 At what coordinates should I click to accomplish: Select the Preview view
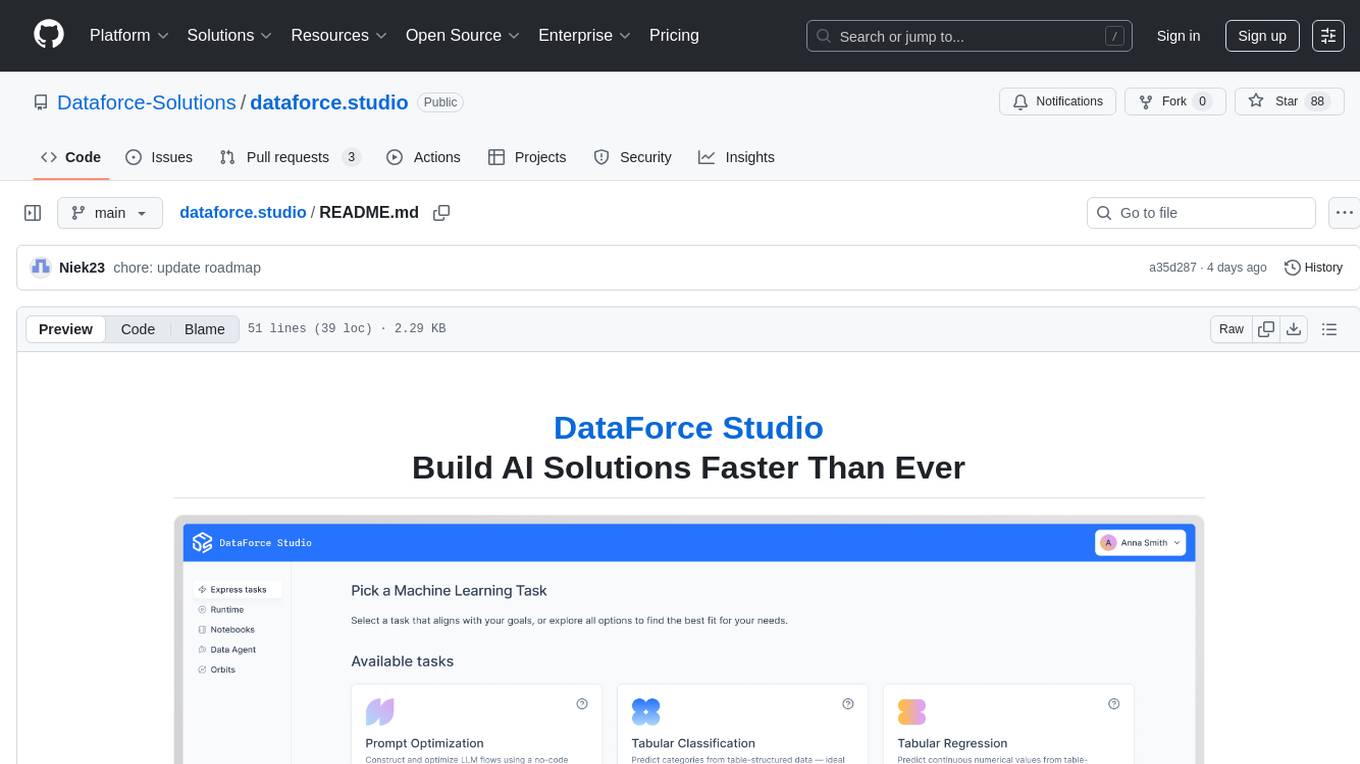[x=66, y=329]
